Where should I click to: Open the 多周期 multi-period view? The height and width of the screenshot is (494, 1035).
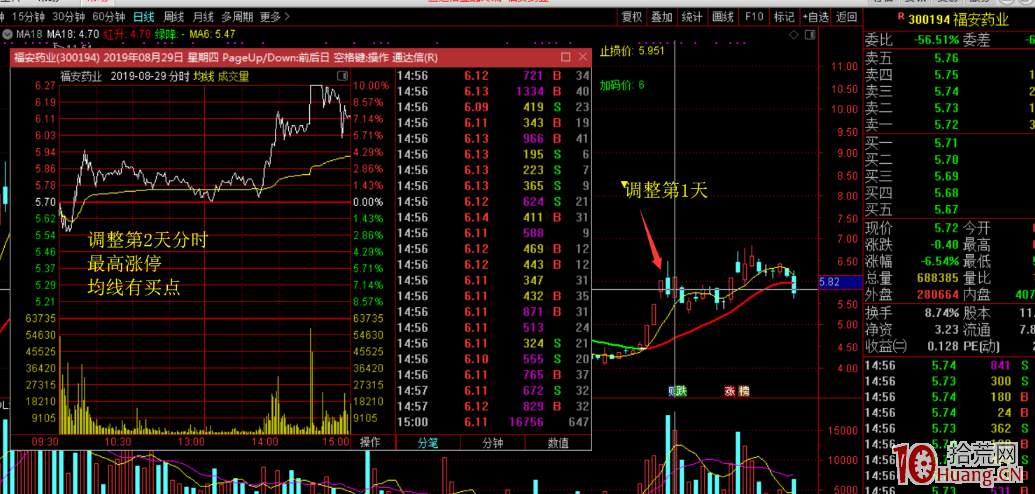tap(237, 17)
